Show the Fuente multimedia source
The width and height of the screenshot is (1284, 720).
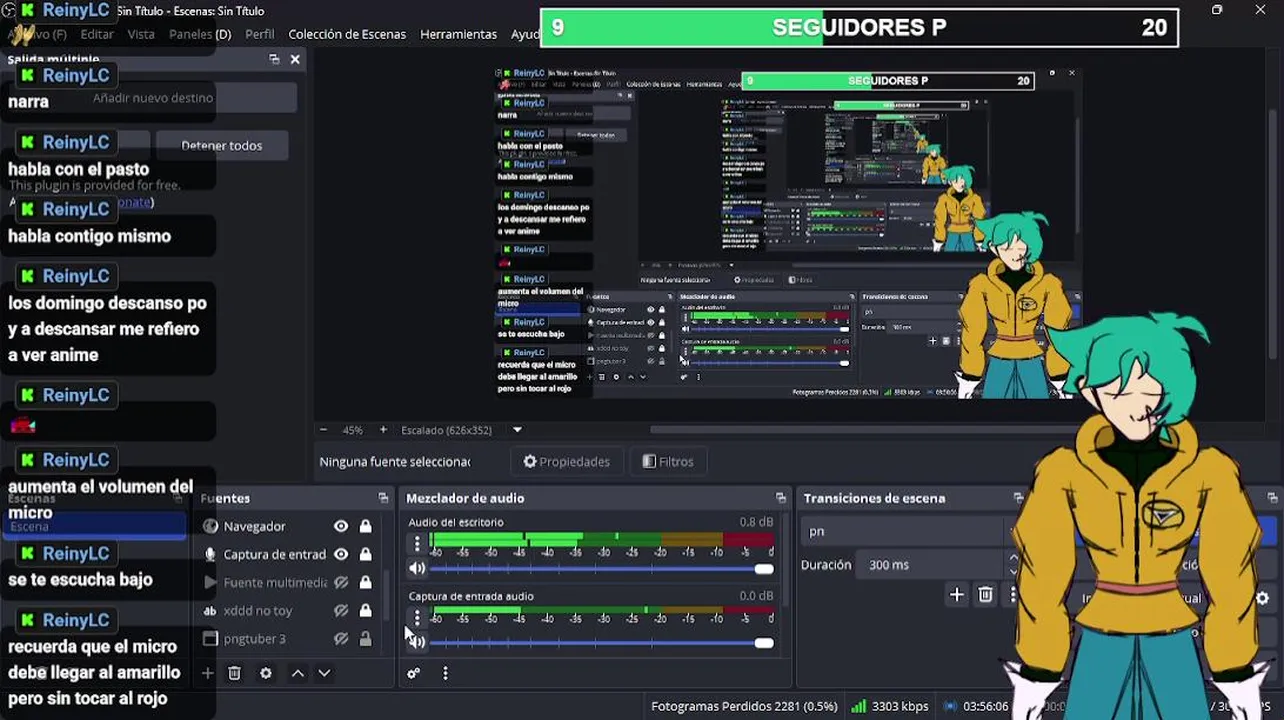[341, 582]
